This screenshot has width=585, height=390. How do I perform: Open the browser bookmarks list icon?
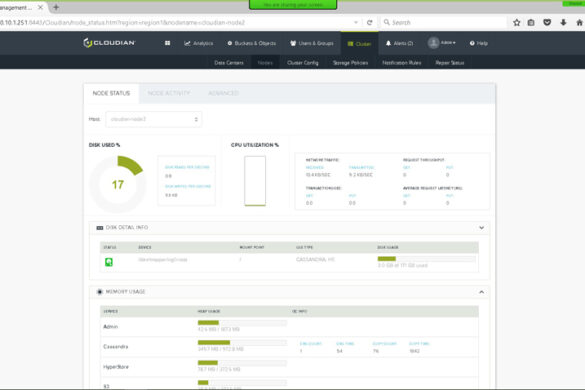[531, 22]
